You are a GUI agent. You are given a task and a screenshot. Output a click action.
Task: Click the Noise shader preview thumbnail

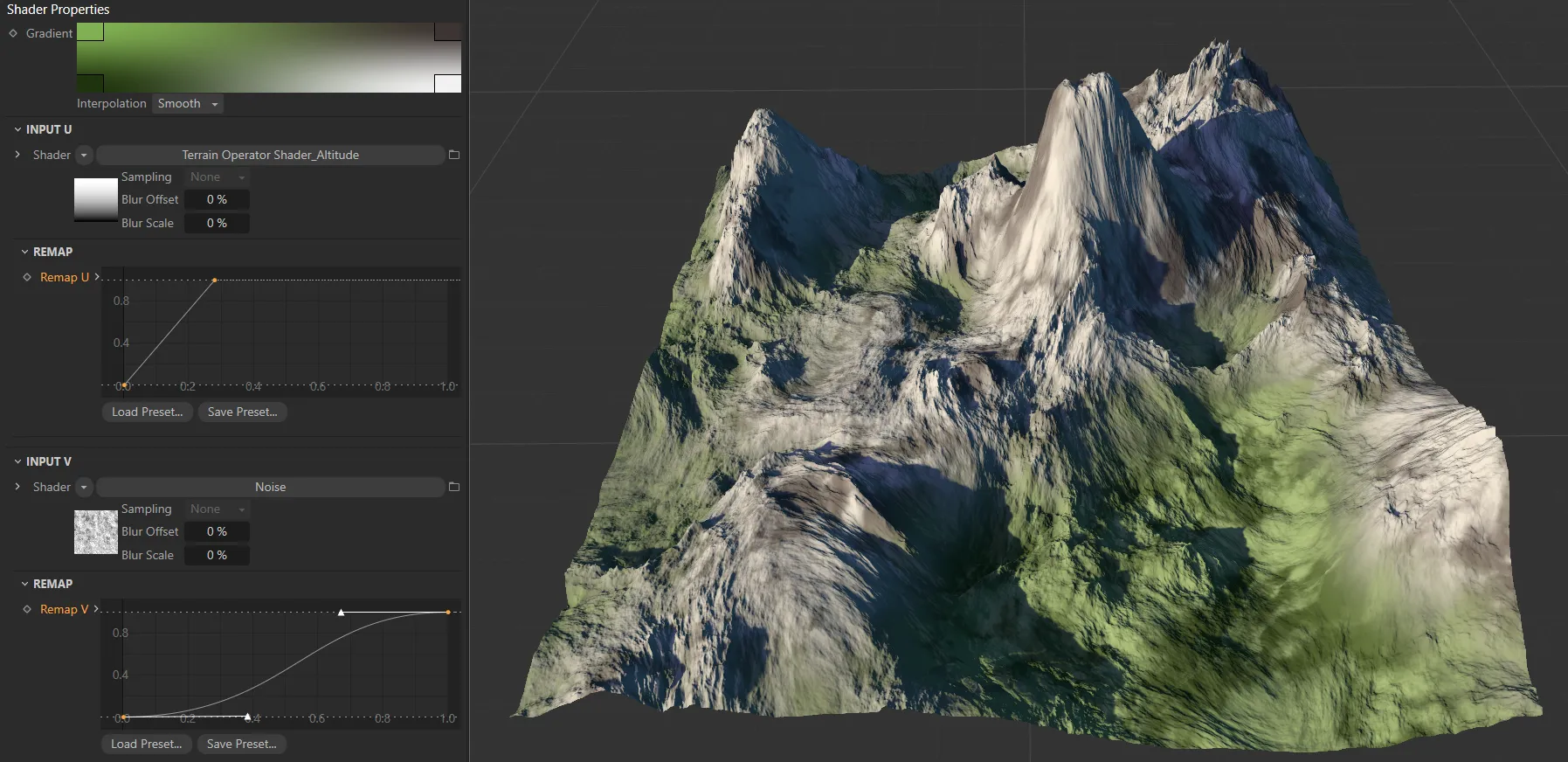[x=96, y=532]
